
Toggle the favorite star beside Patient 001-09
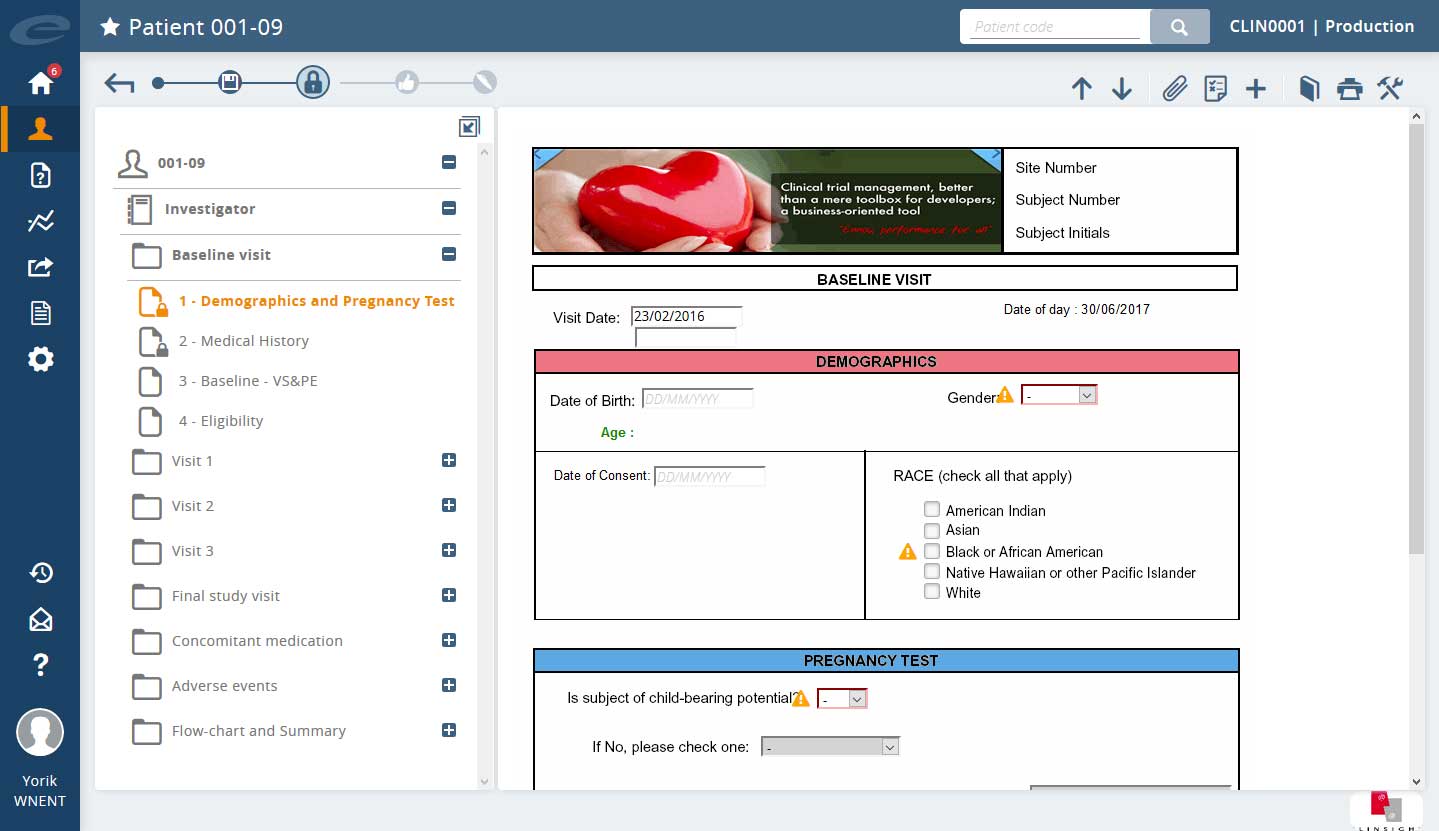[110, 27]
